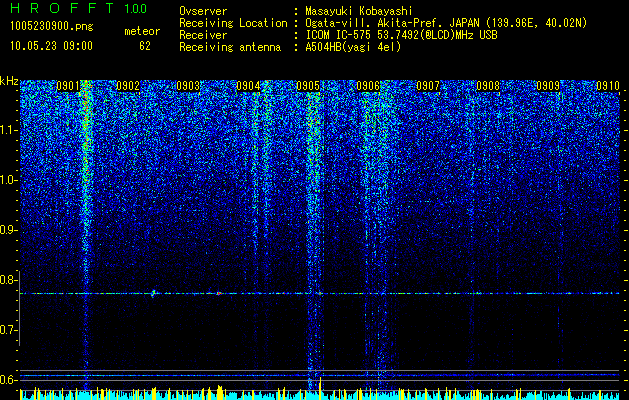Click the 0.8 frequency axis label
The height and width of the screenshot is (400, 629).
(x=8, y=280)
